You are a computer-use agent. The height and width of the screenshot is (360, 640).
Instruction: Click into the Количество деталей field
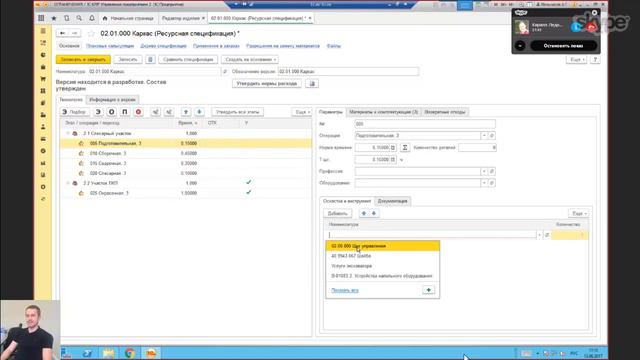[x=477, y=148]
